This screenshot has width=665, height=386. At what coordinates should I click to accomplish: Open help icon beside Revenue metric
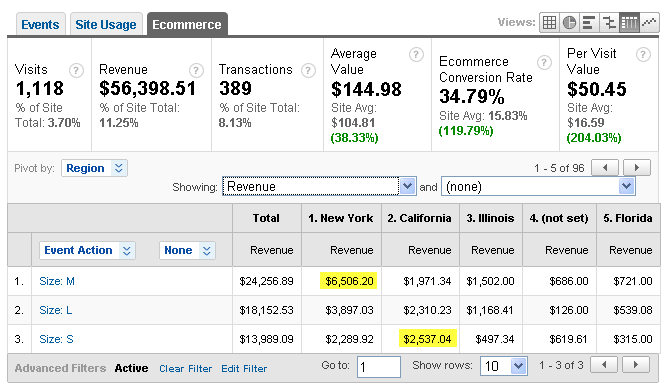(x=196, y=70)
